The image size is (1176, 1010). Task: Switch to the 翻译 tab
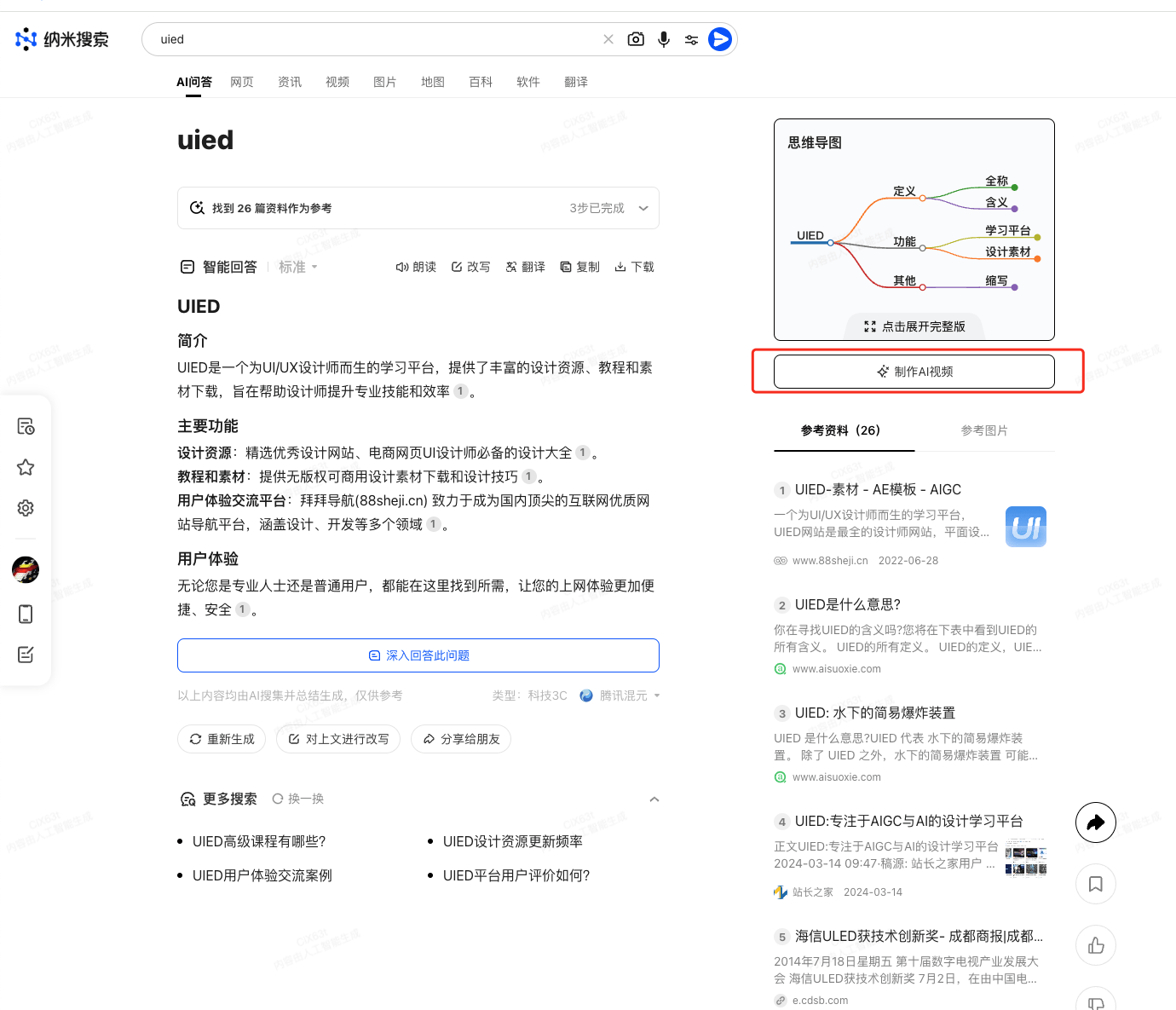click(x=576, y=82)
